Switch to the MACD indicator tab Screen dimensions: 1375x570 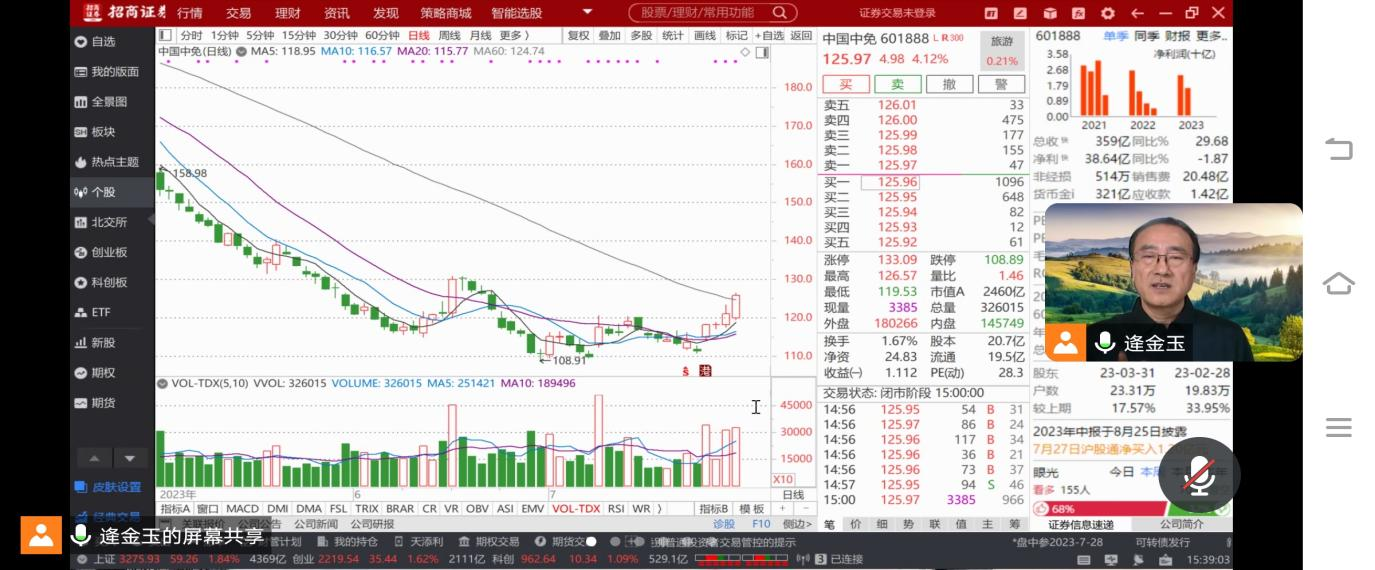242,508
